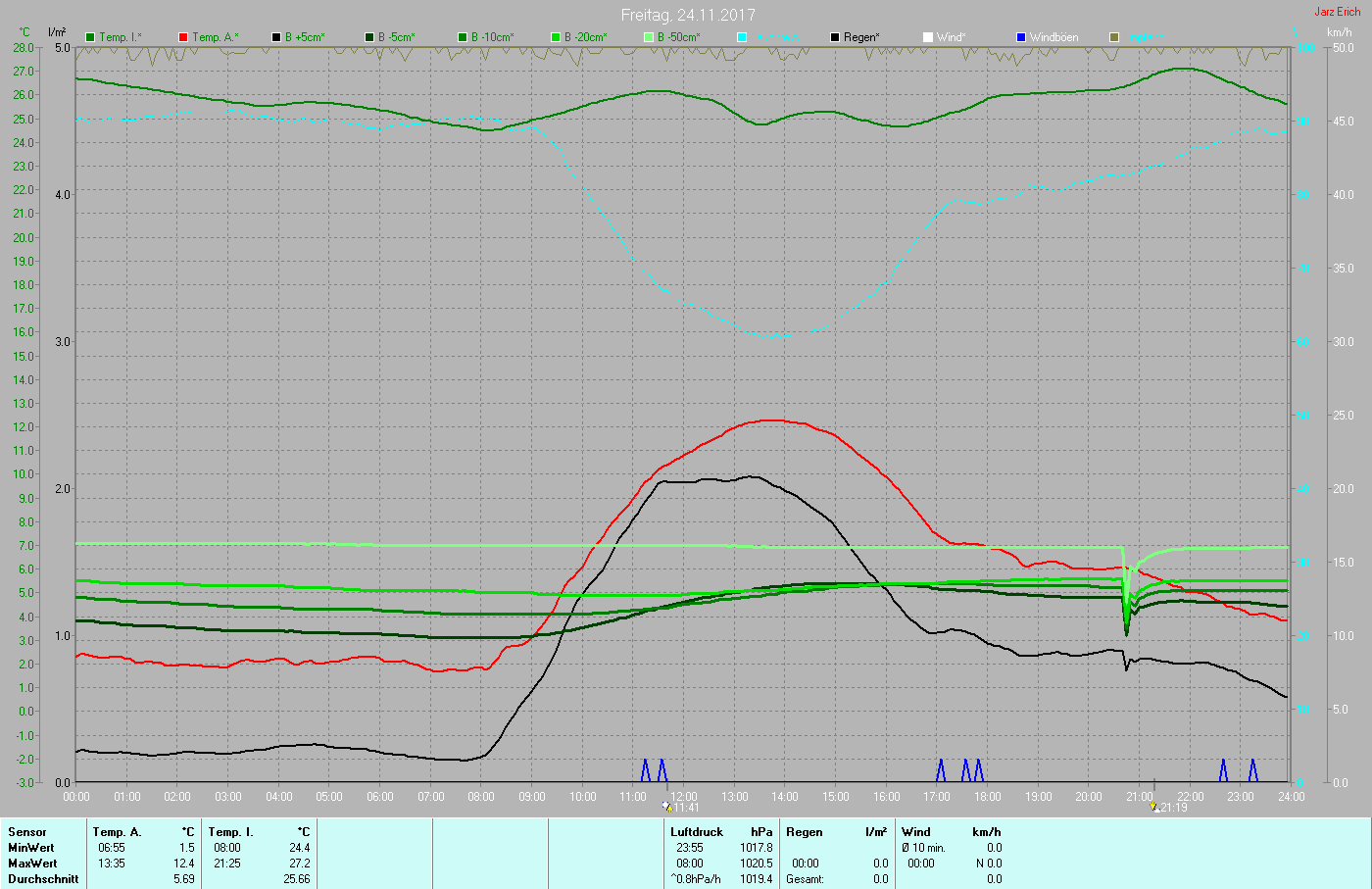Click the B -5cm legend label
This screenshot has width=1372, height=889.
coord(396,37)
